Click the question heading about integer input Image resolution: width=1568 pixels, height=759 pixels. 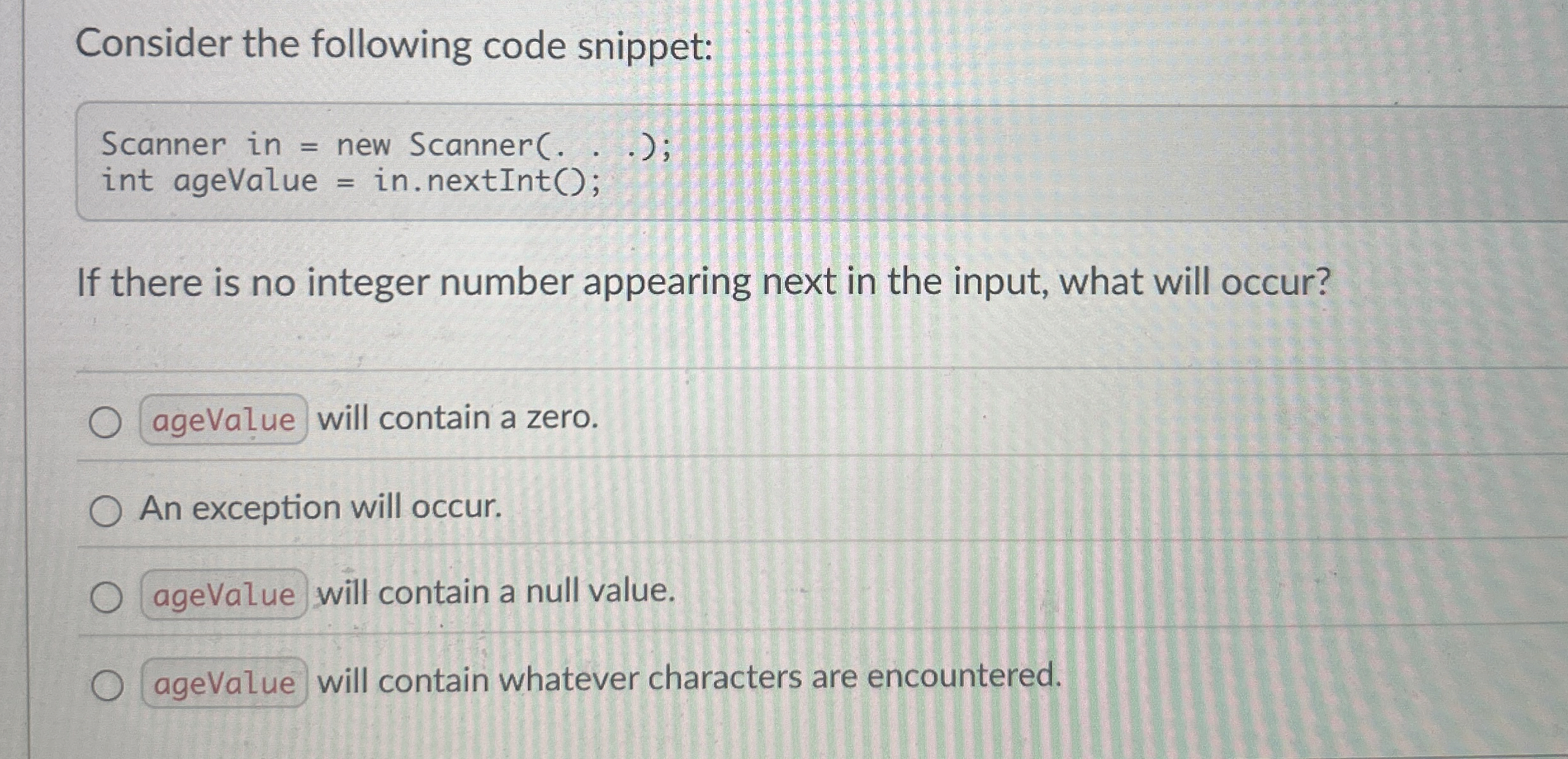697,283
